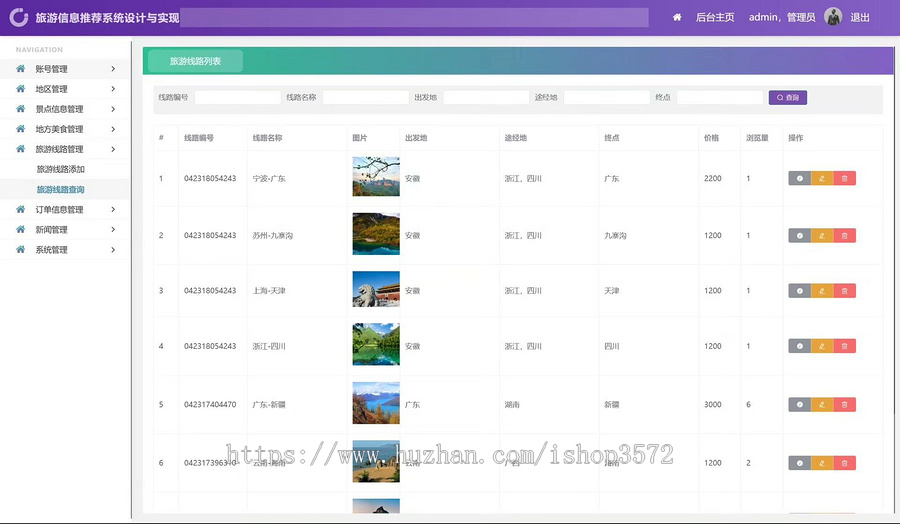The image size is (900, 524).
Task: Edit row 6 with 2 views
Action: [822, 463]
